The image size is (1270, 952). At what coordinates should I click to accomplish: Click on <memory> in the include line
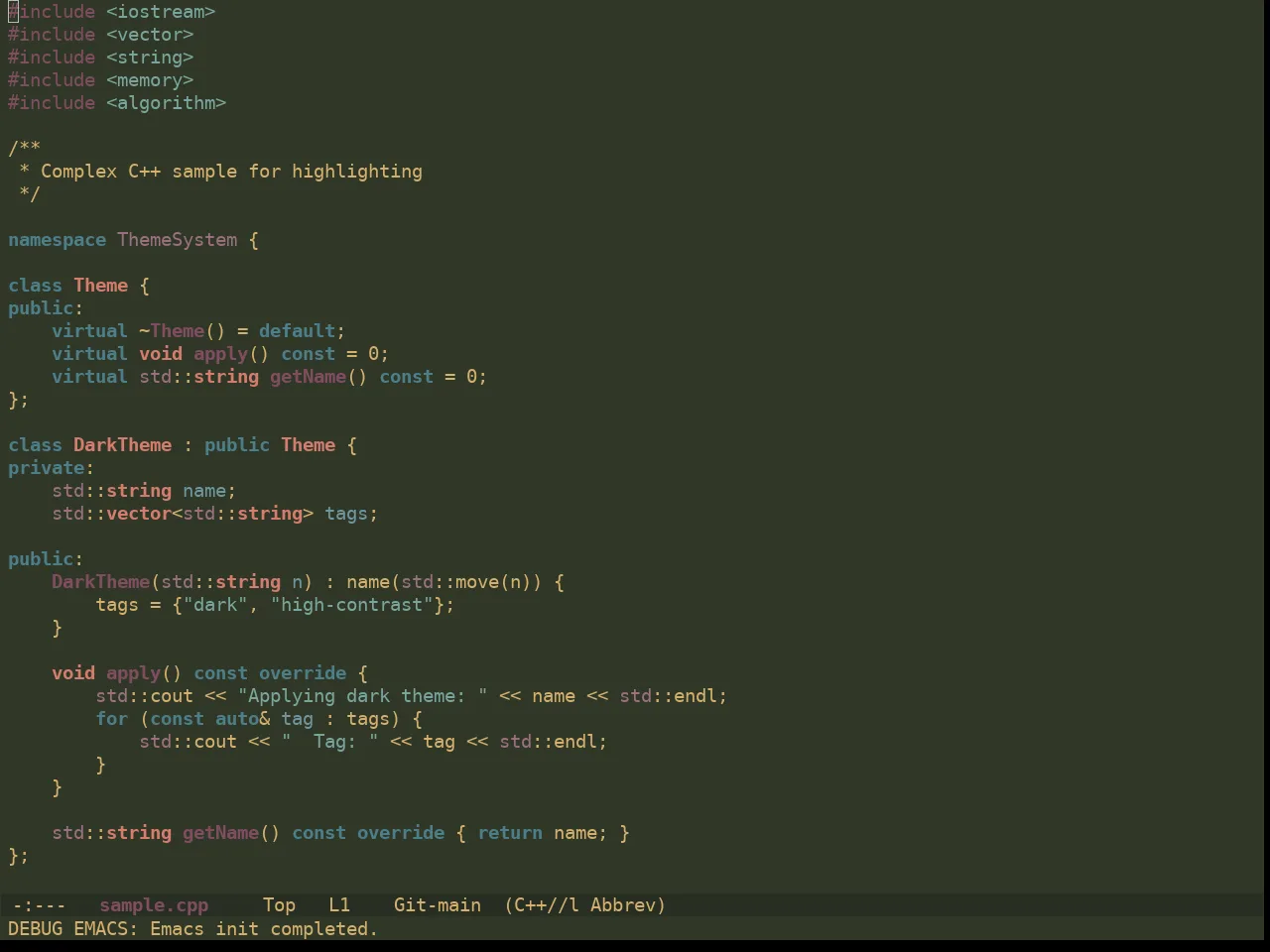(150, 80)
